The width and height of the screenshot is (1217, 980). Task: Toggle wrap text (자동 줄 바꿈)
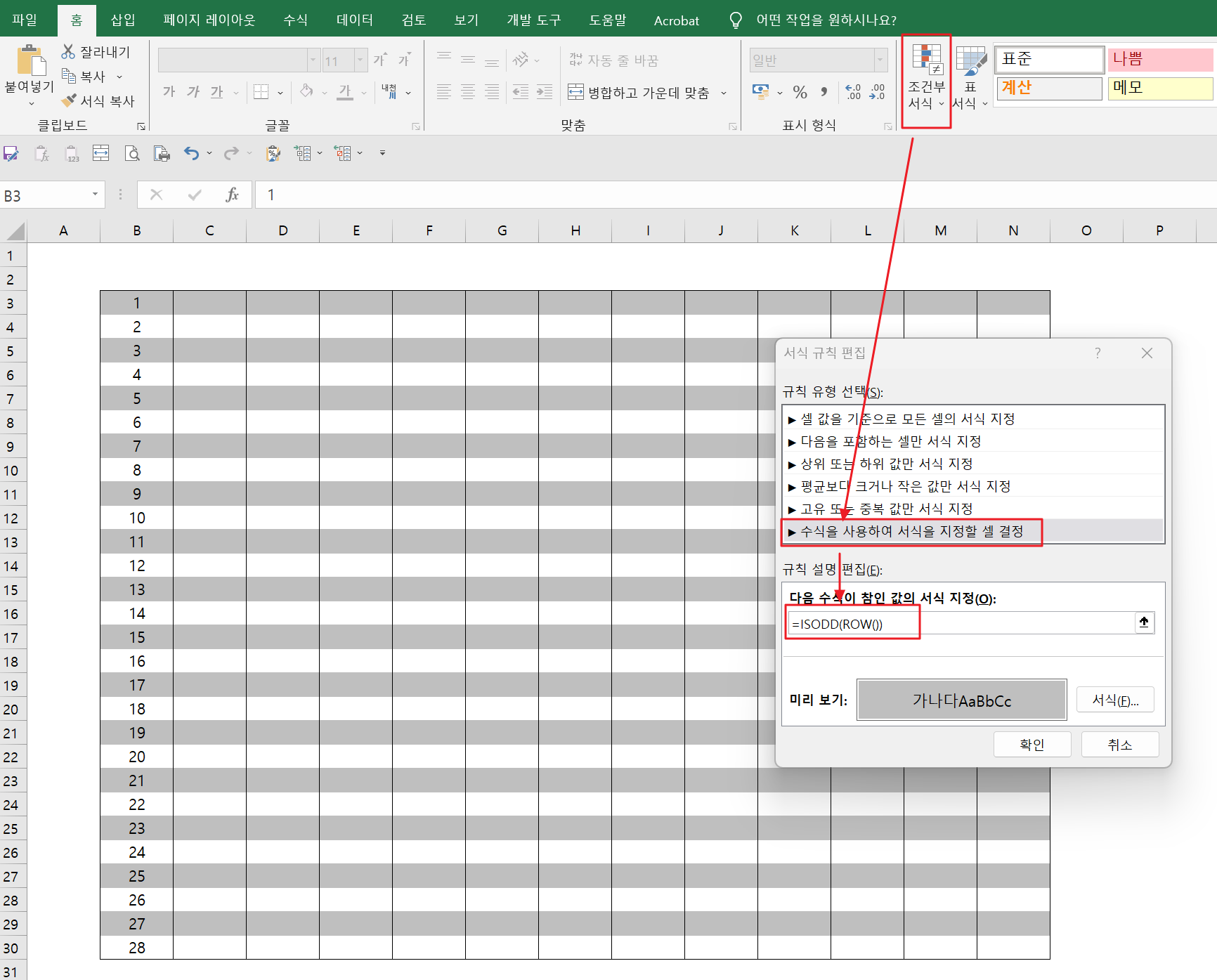613,60
